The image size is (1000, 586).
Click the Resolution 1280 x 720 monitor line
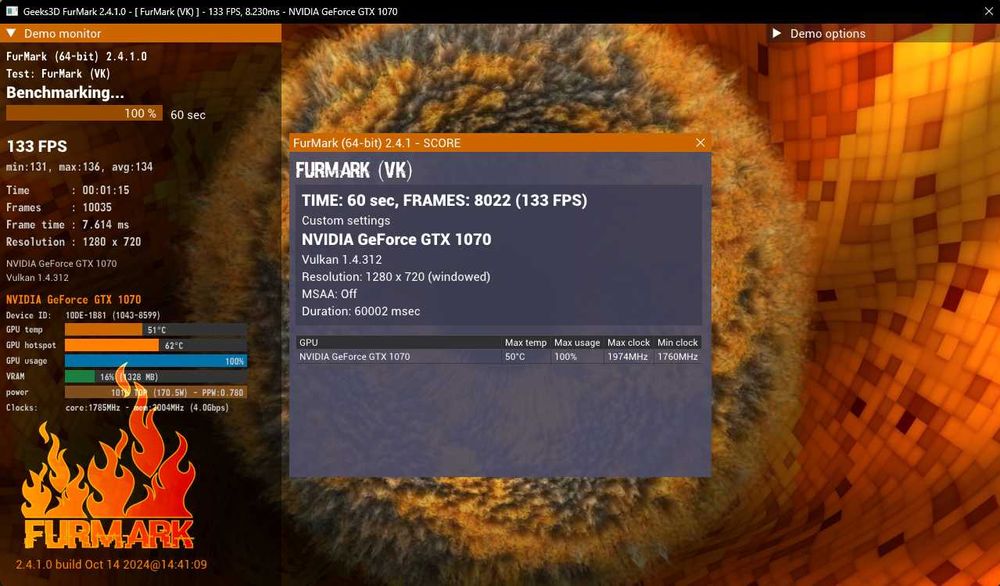[73, 242]
